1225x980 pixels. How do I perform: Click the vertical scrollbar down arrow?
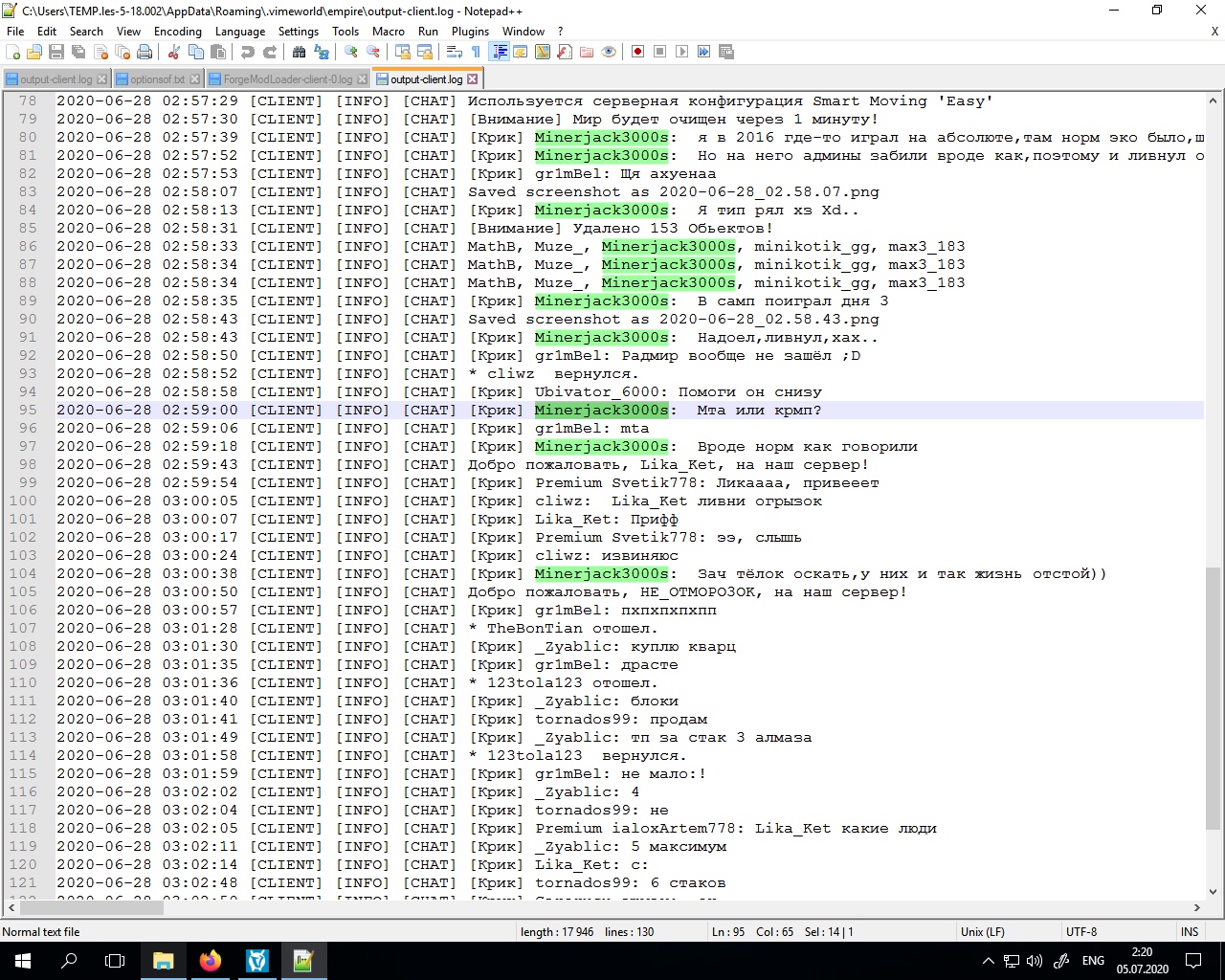1214,891
